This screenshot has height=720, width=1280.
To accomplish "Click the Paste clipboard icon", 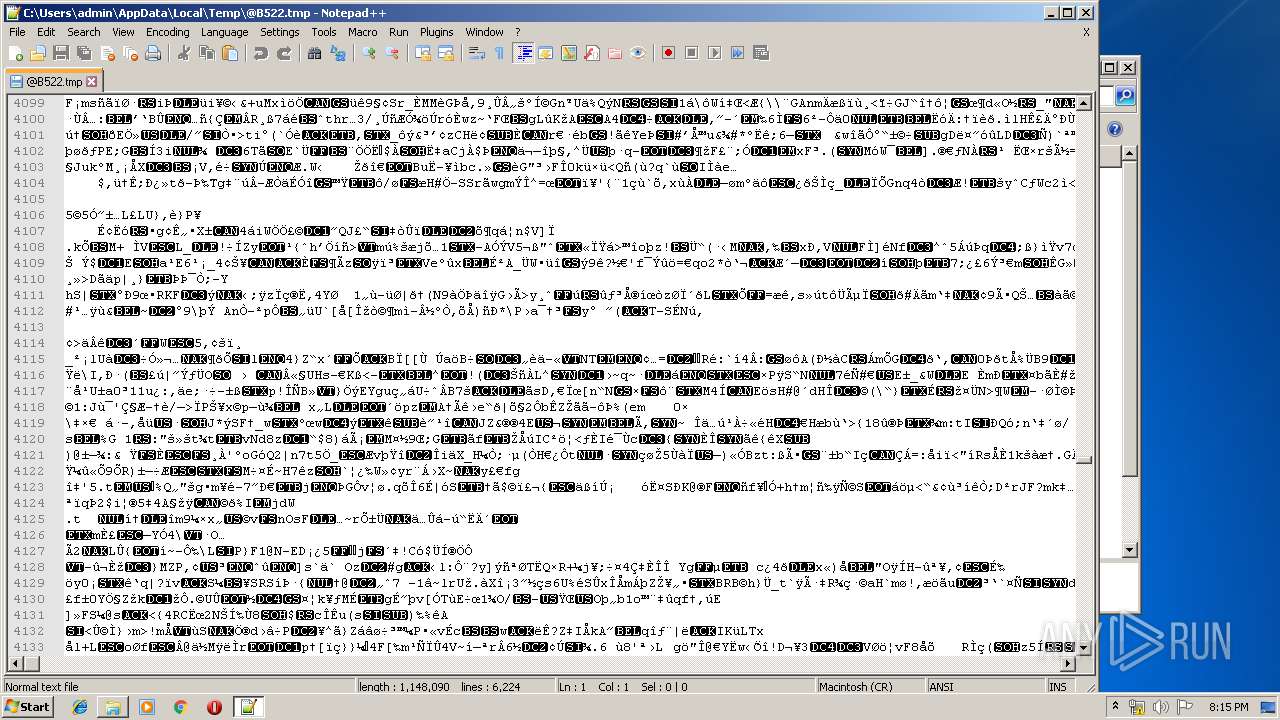I will pyautogui.click(x=230, y=53).
